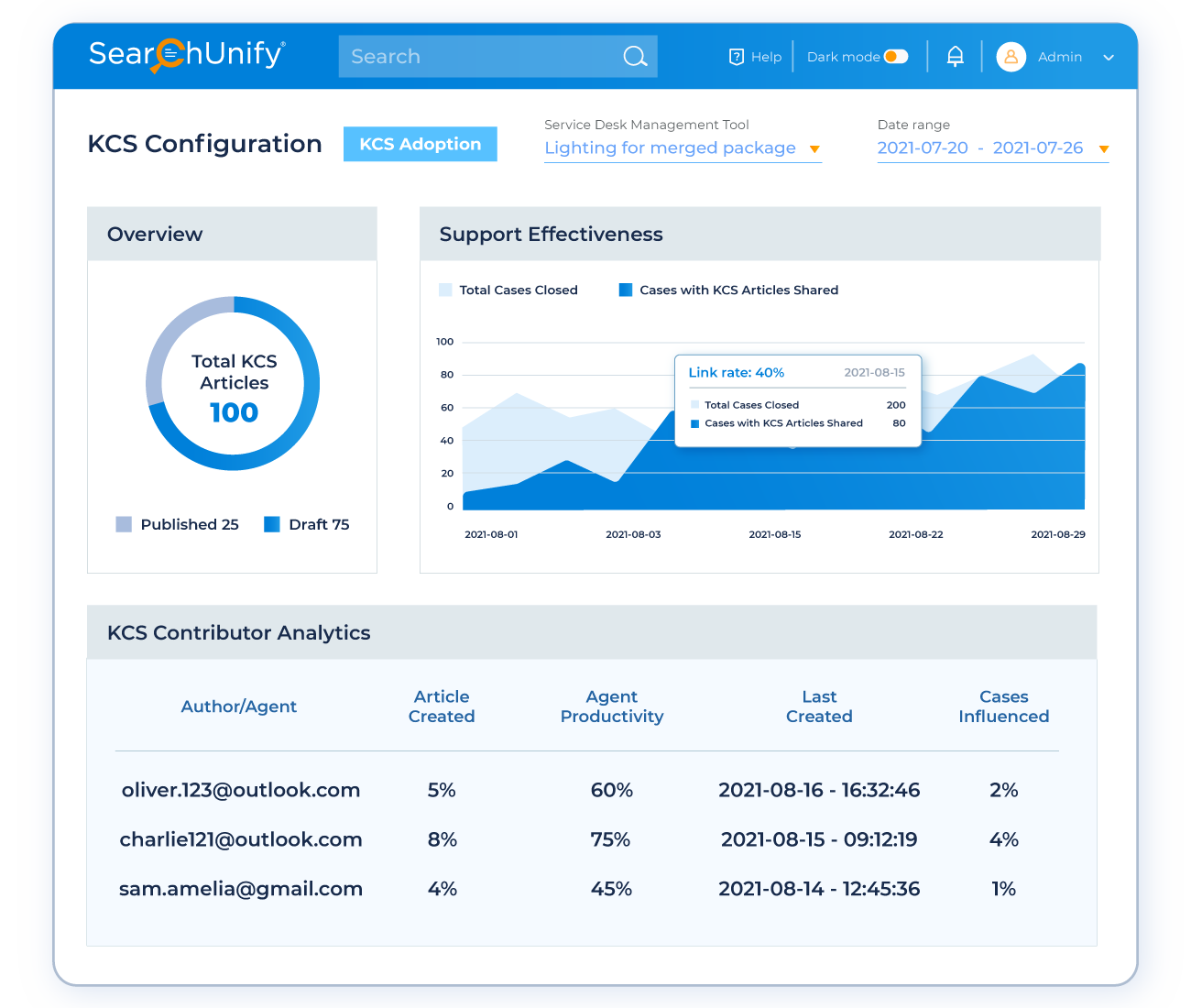Sort by Last Created column header
Image resolution: width=1191 pixels, height=1008 pixels.
819,707
